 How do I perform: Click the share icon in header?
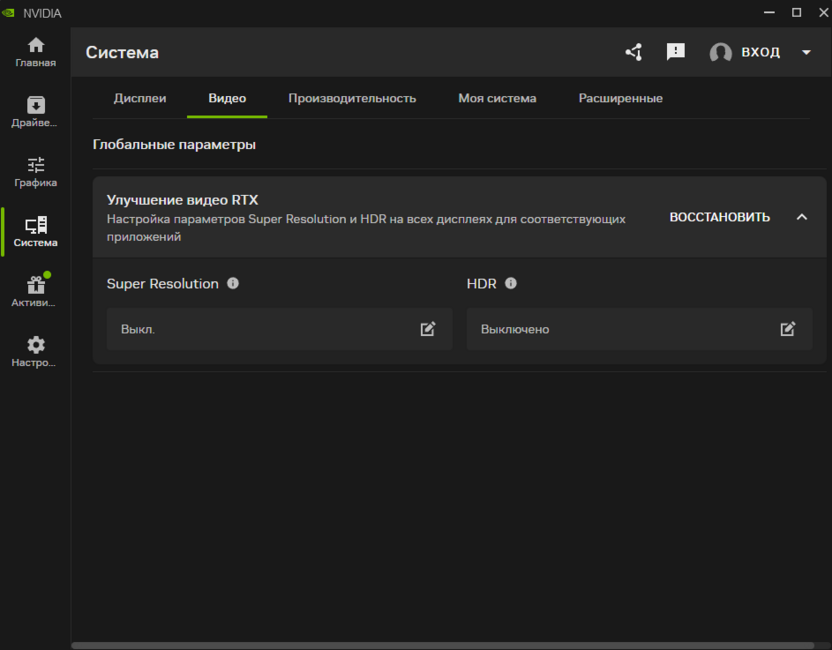click(x=634, y=52)
